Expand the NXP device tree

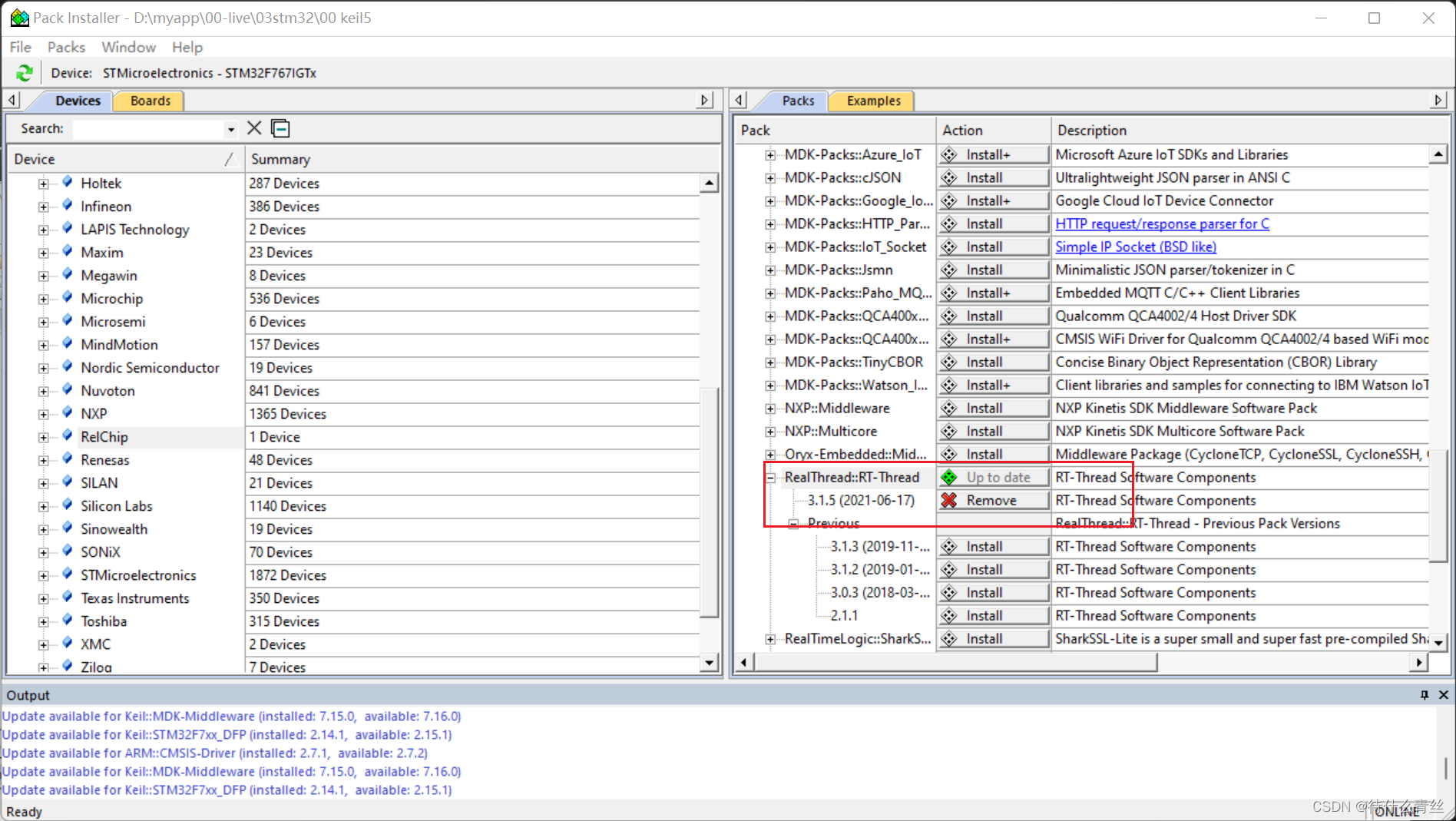point(43,414)
